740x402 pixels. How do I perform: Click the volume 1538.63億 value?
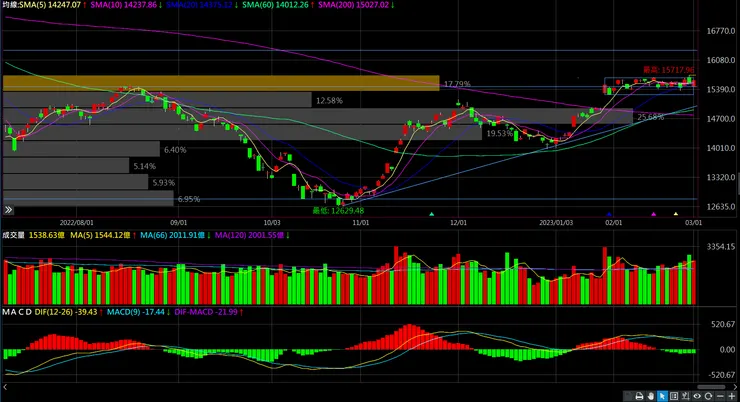coord(47,235)
